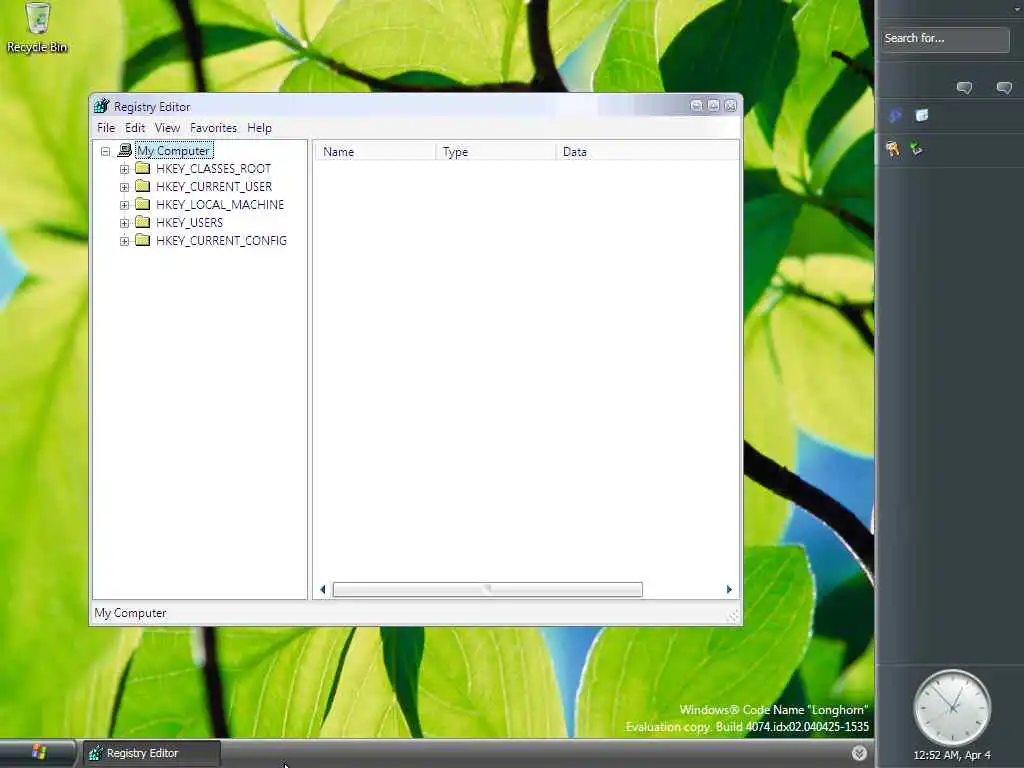Select the HKEY_CURRENT_USER label
This screenshot has height=768, width=1024.
click(214, 187)
